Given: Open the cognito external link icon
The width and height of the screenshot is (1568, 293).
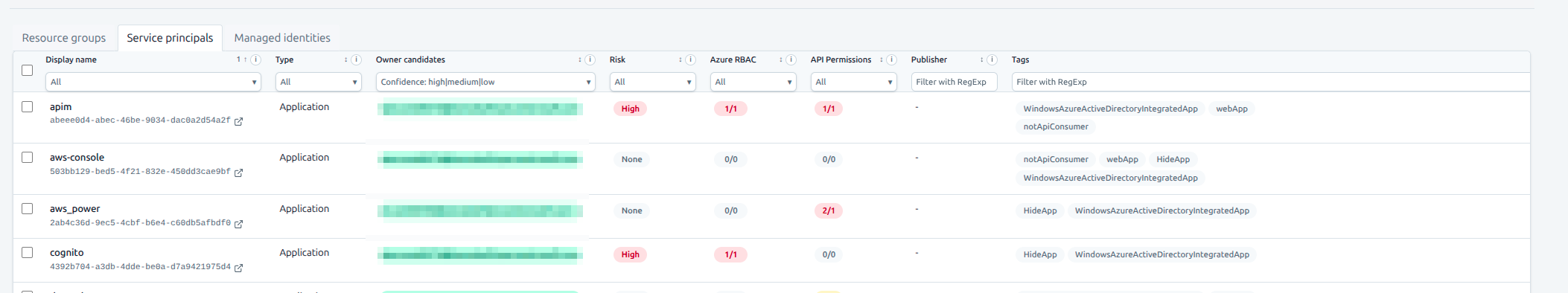Looking at the screenshot, I should tap(238, 268).
